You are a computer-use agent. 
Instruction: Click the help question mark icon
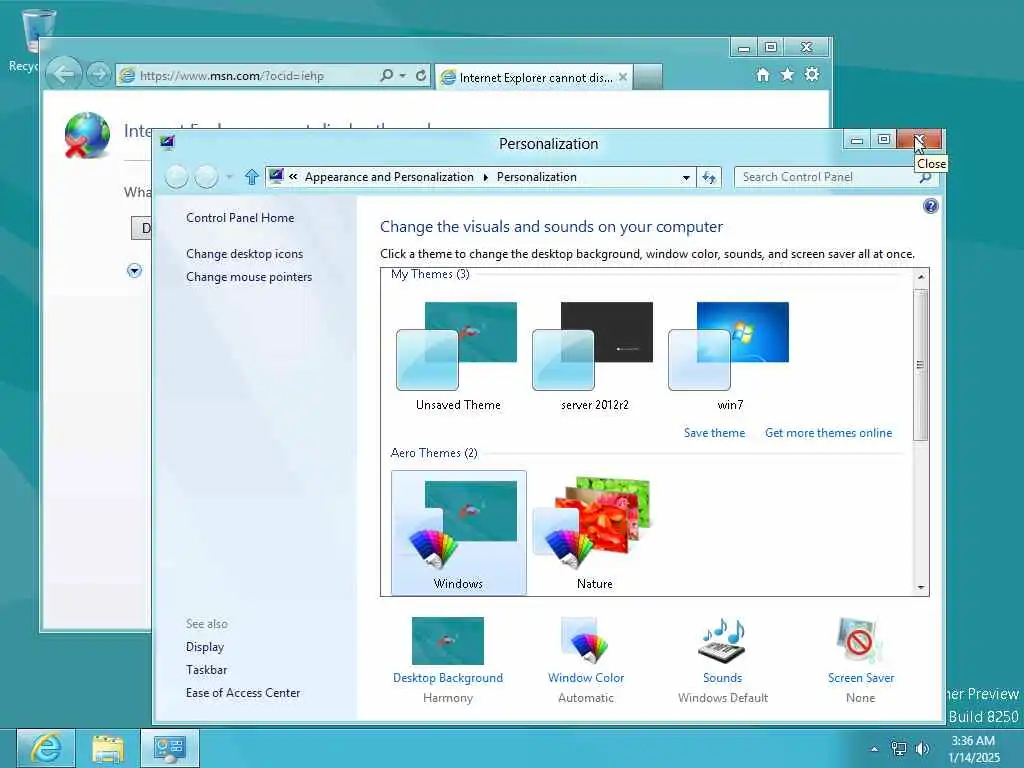coord(931,206)
